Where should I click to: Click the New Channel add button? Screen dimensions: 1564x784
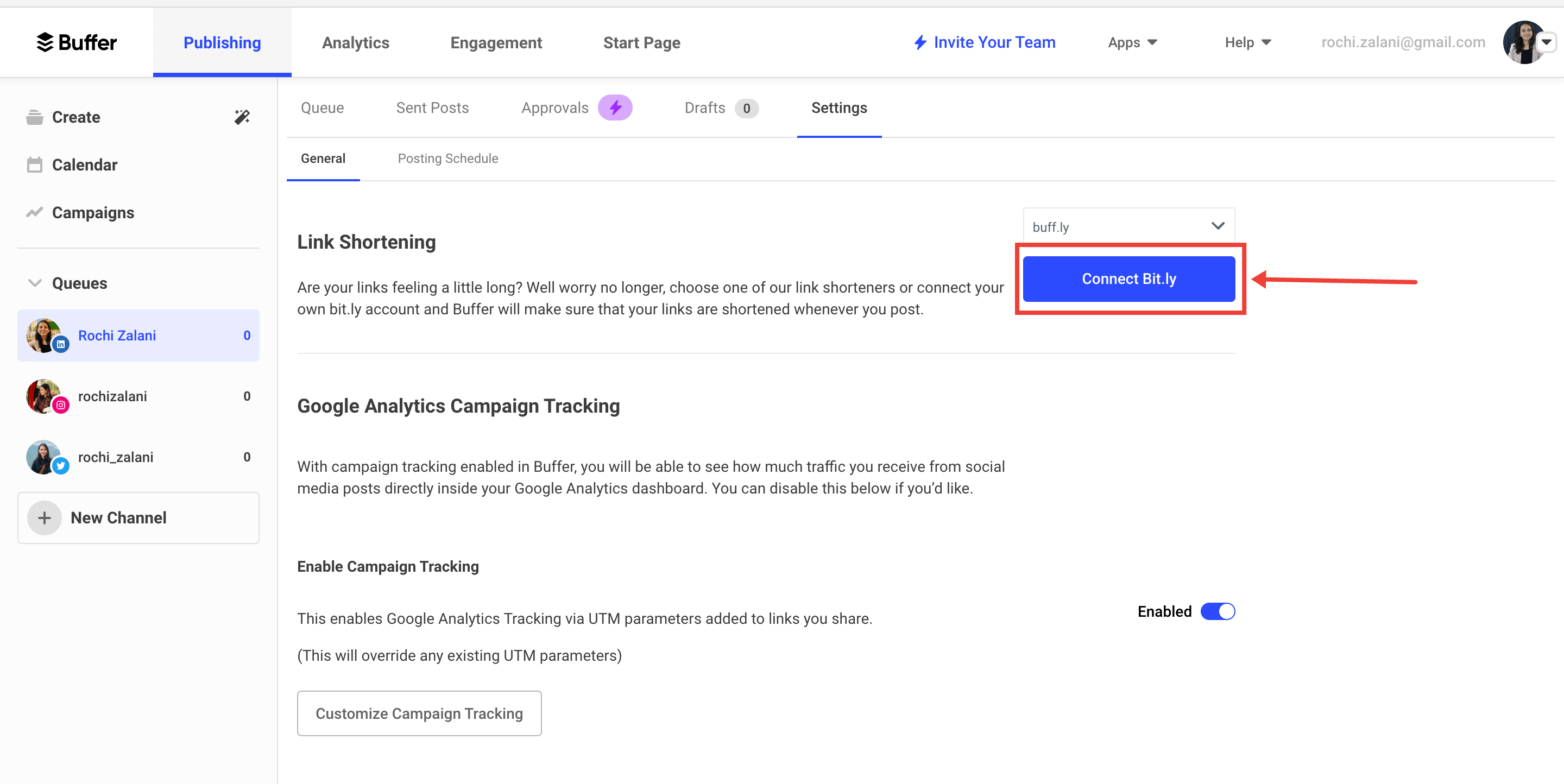(x=45, y=517)
